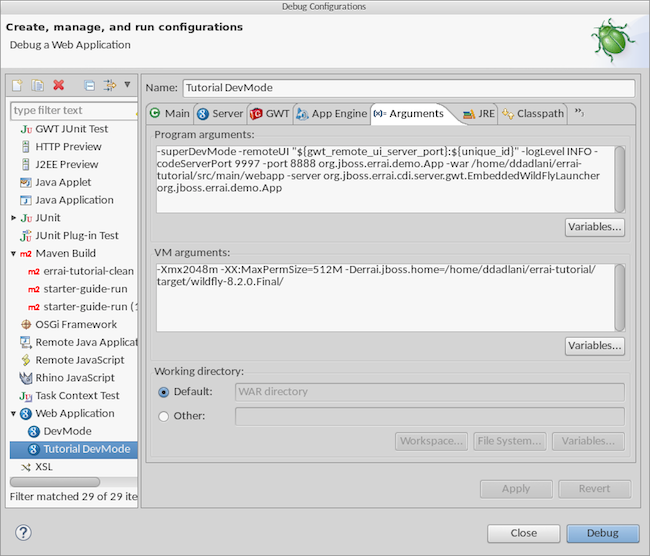Switch to the App Engine tab

tap(332, 114)
